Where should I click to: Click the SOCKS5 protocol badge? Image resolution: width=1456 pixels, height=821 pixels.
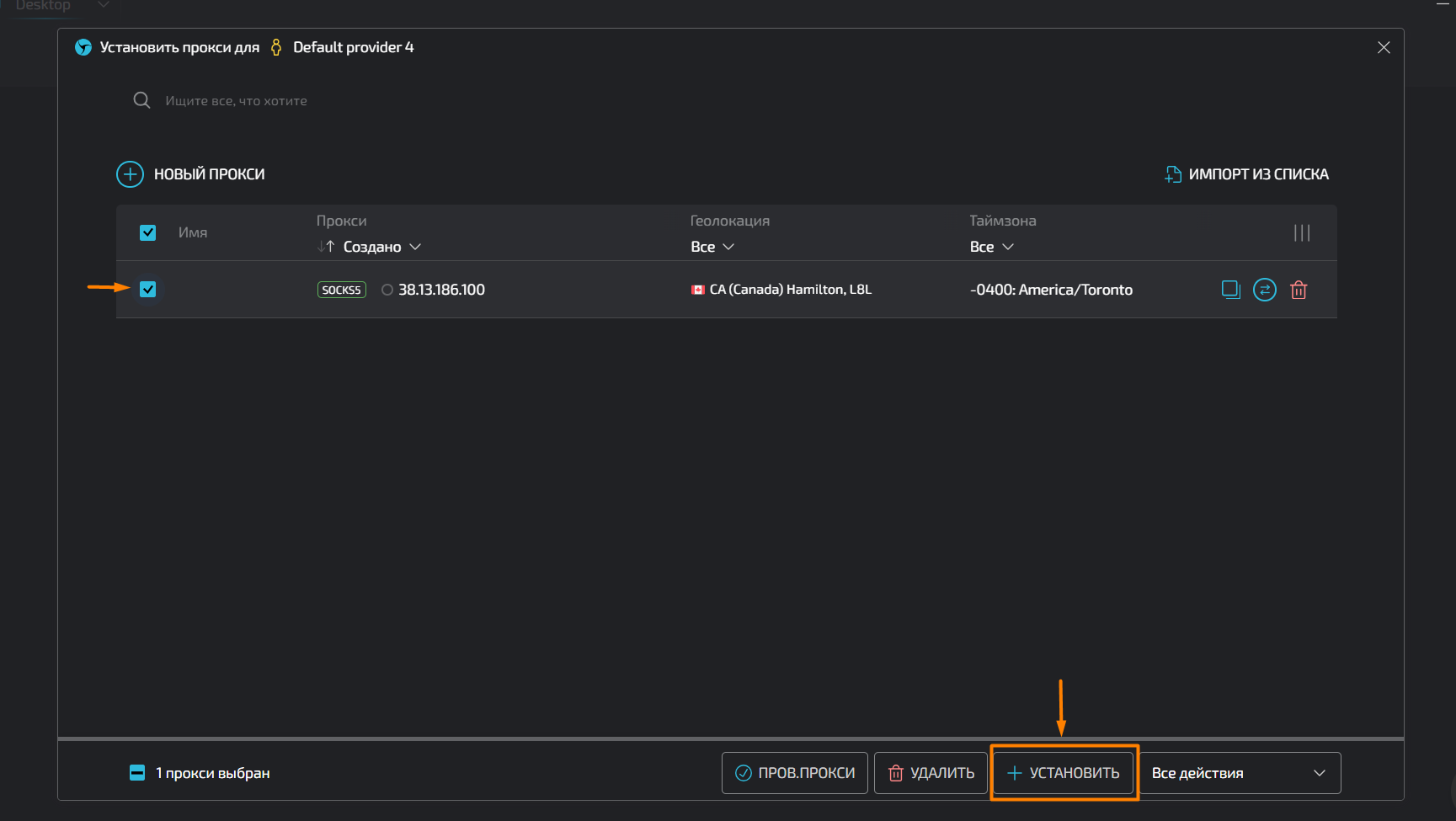point(342,290)
